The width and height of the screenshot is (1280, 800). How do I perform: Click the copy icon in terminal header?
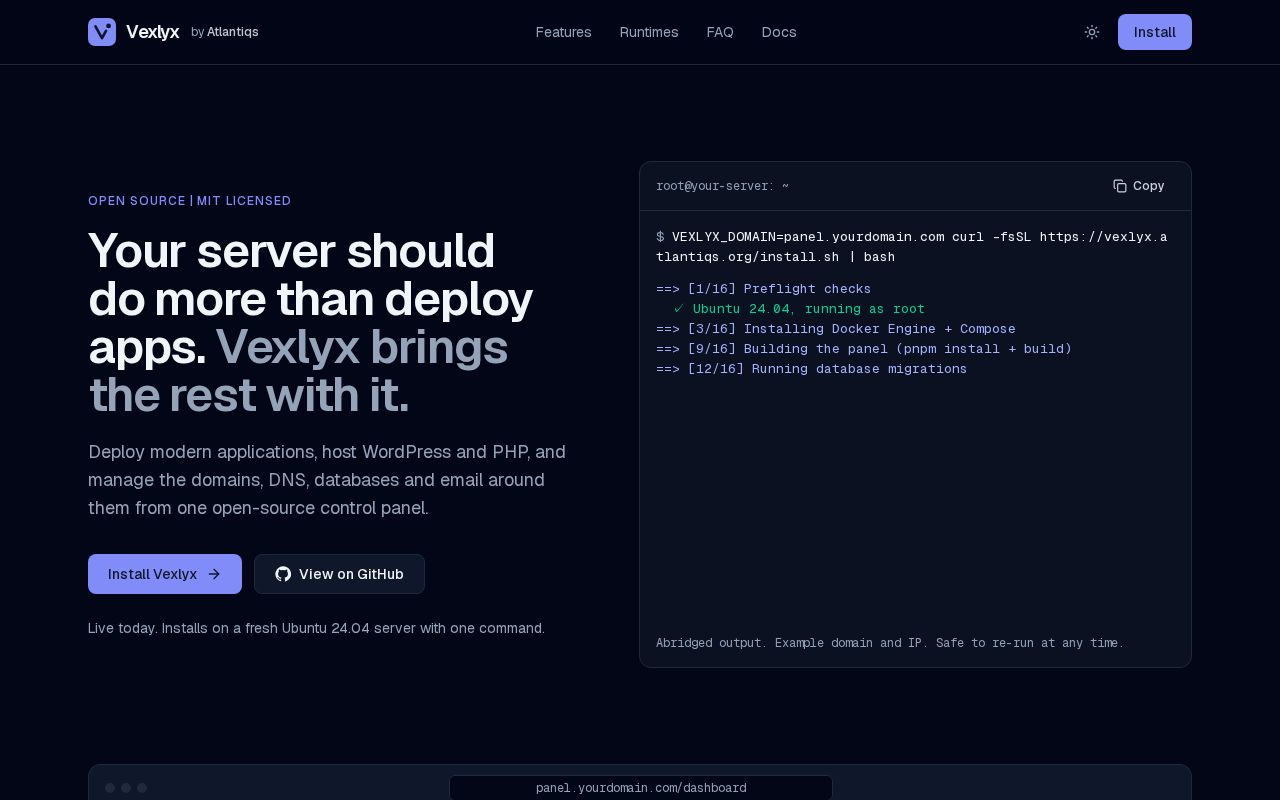pyautogui.click(x=1120, y=186)
